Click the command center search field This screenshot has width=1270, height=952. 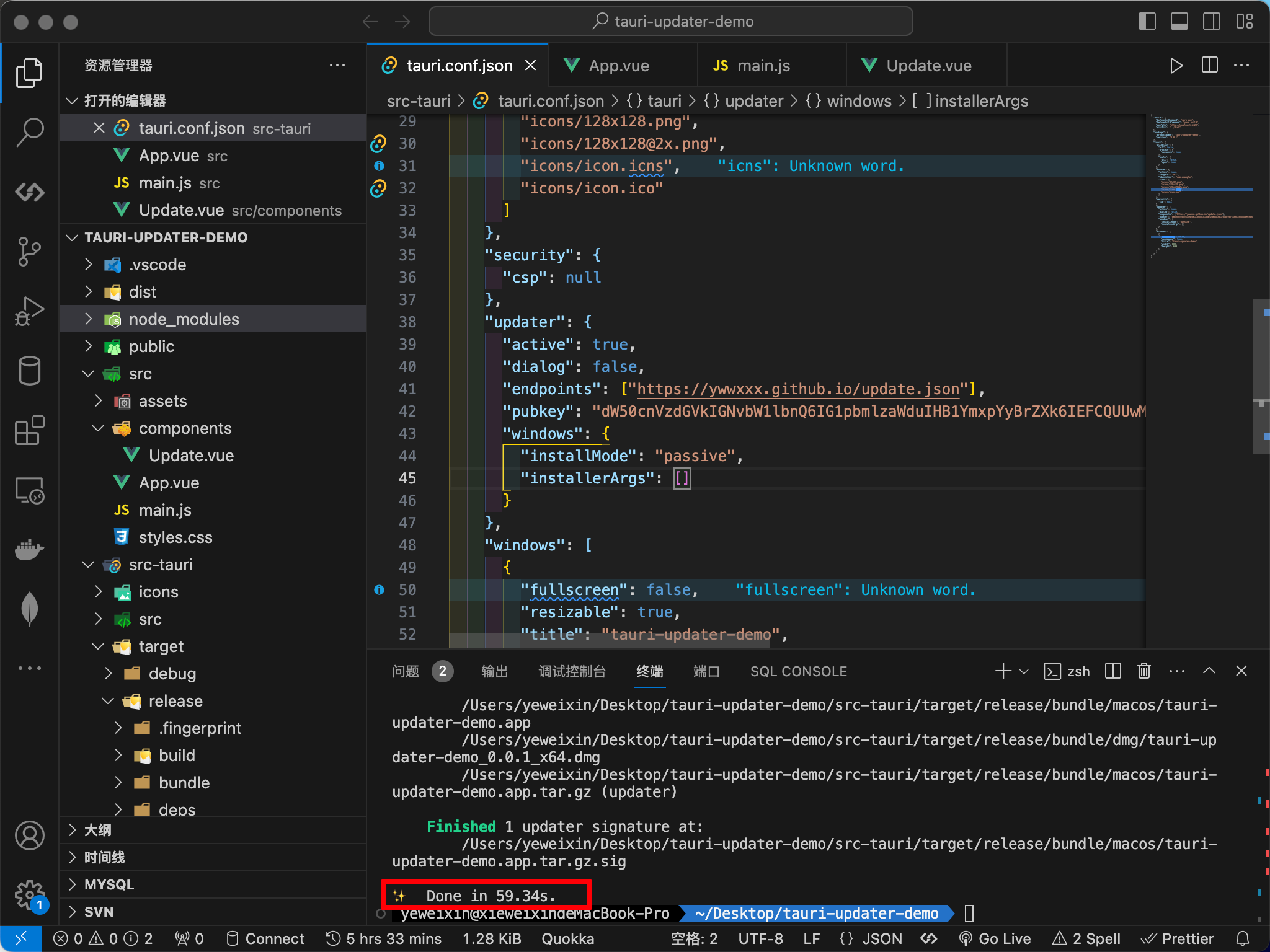tap(671, 22)
